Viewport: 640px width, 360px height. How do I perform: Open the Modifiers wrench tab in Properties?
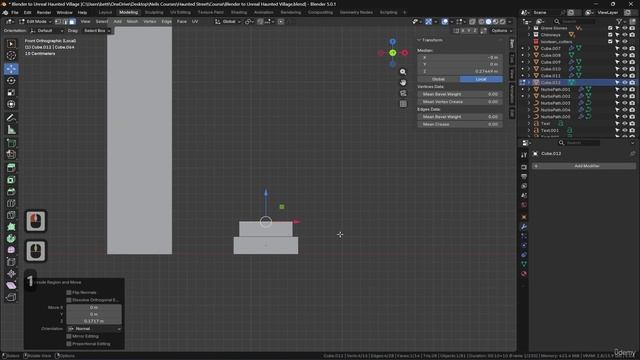(524, 227)
